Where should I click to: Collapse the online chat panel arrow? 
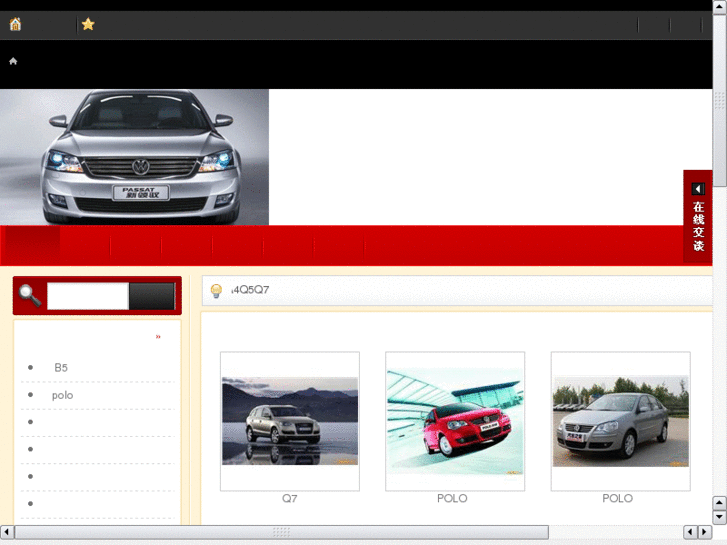[x=698, y=189]
